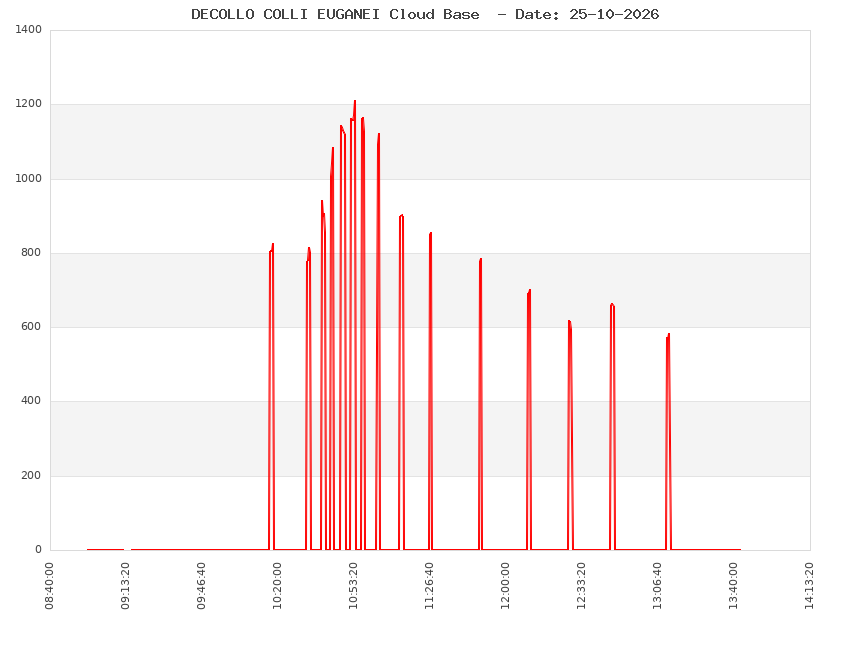Screen dimensions: 850x650
Task: Pick the y-axis label 600
Action: (x=31, y=327)
